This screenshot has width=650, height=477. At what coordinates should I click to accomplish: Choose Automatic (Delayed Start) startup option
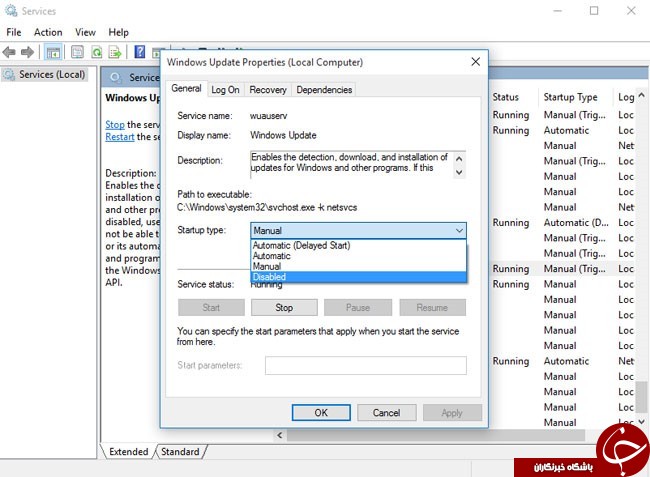358,245
